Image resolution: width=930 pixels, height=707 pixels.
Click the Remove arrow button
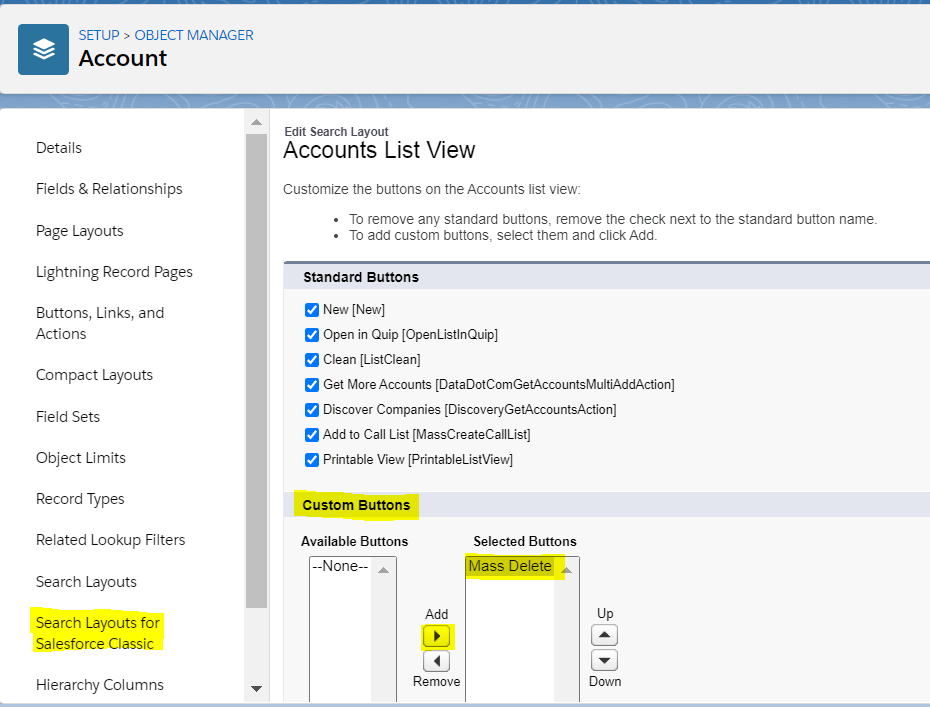click(x=437, y=661)
